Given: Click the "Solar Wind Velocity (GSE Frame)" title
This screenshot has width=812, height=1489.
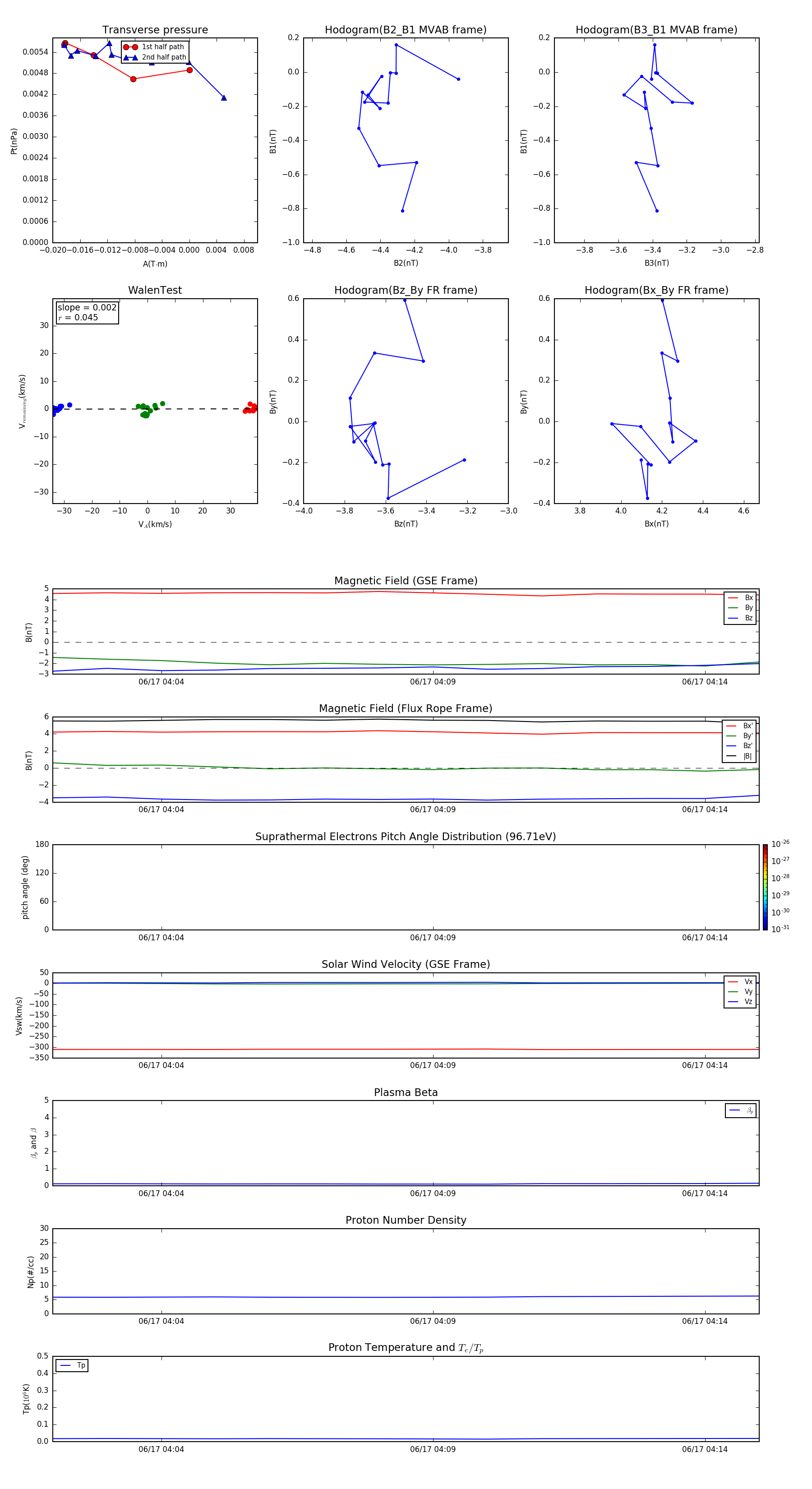Looking at the screenshot, I should click(x=406, y=965).
